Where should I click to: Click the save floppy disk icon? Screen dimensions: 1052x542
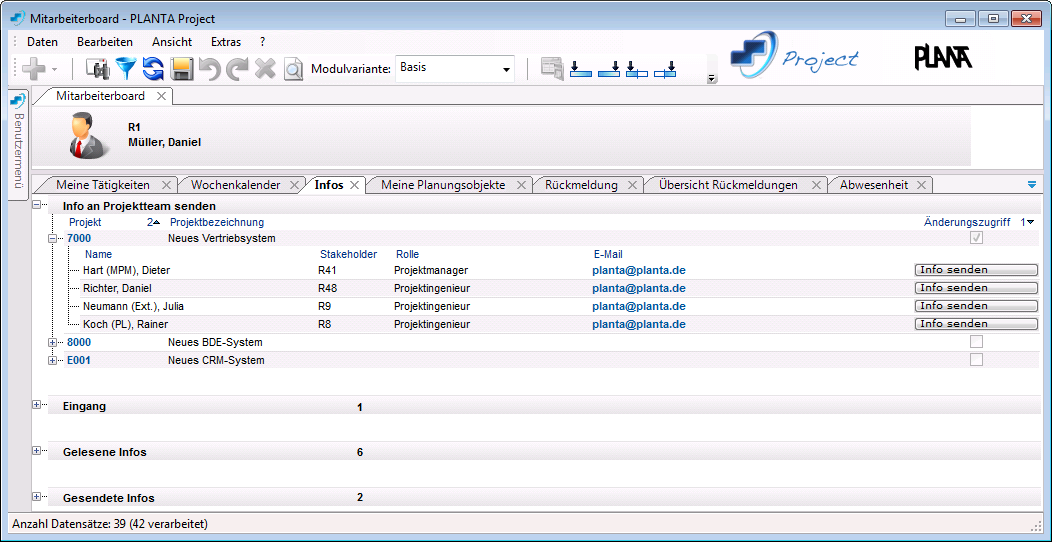point(181,68)
